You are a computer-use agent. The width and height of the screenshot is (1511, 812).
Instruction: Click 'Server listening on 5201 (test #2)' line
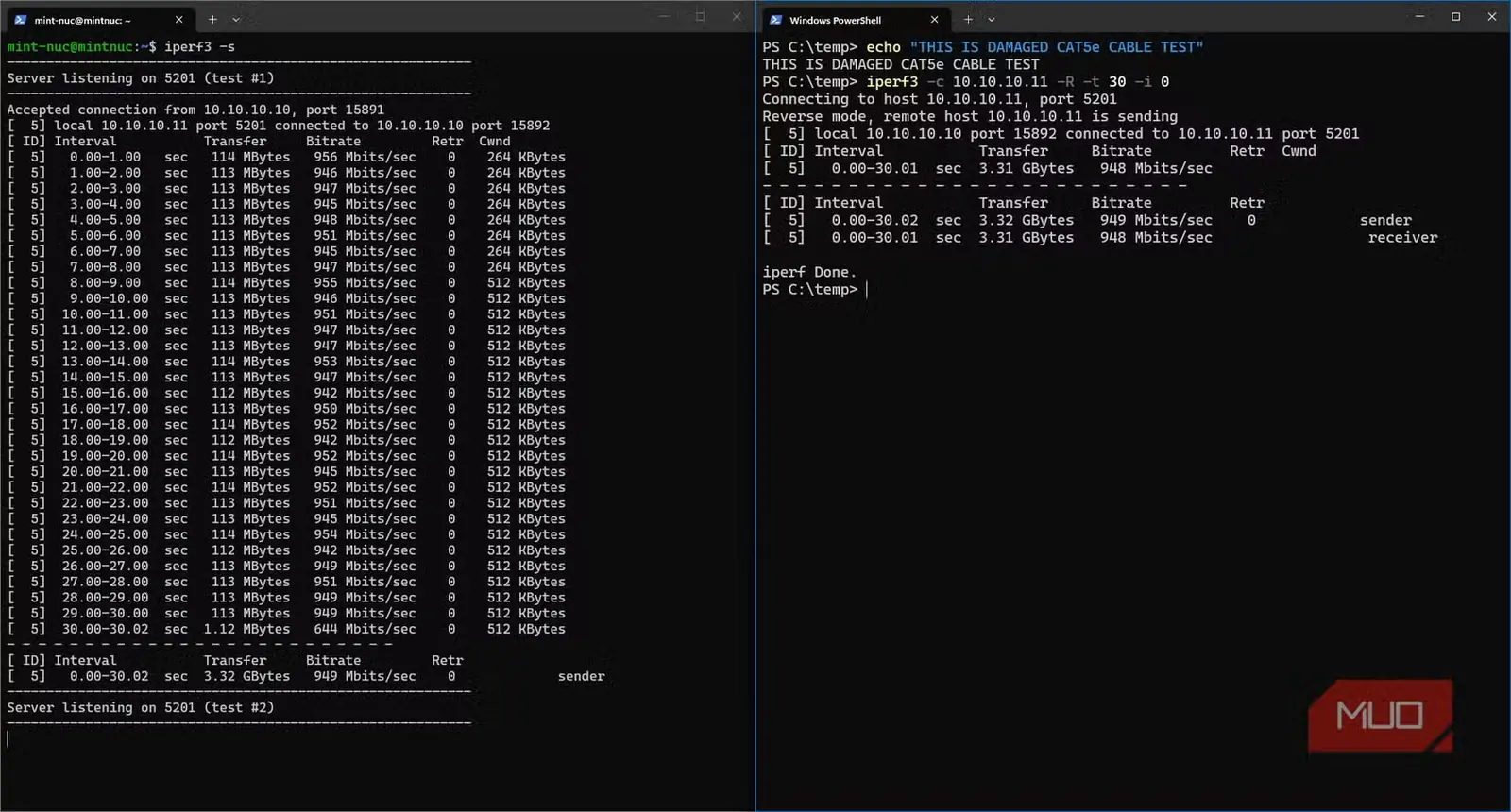click(x=141, y=707)
